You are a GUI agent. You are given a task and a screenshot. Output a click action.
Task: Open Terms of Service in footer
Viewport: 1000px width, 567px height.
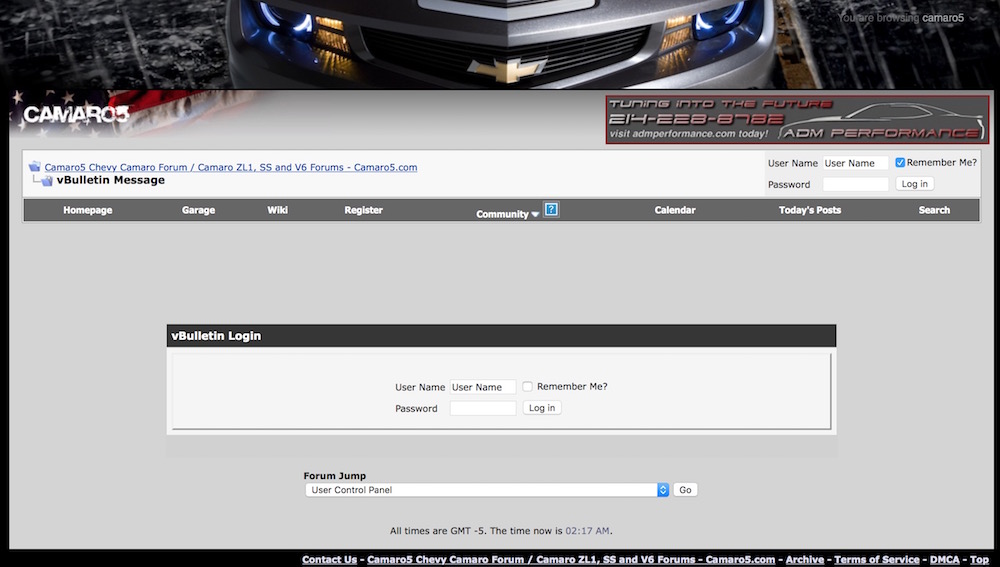click(x=877, y=559)
